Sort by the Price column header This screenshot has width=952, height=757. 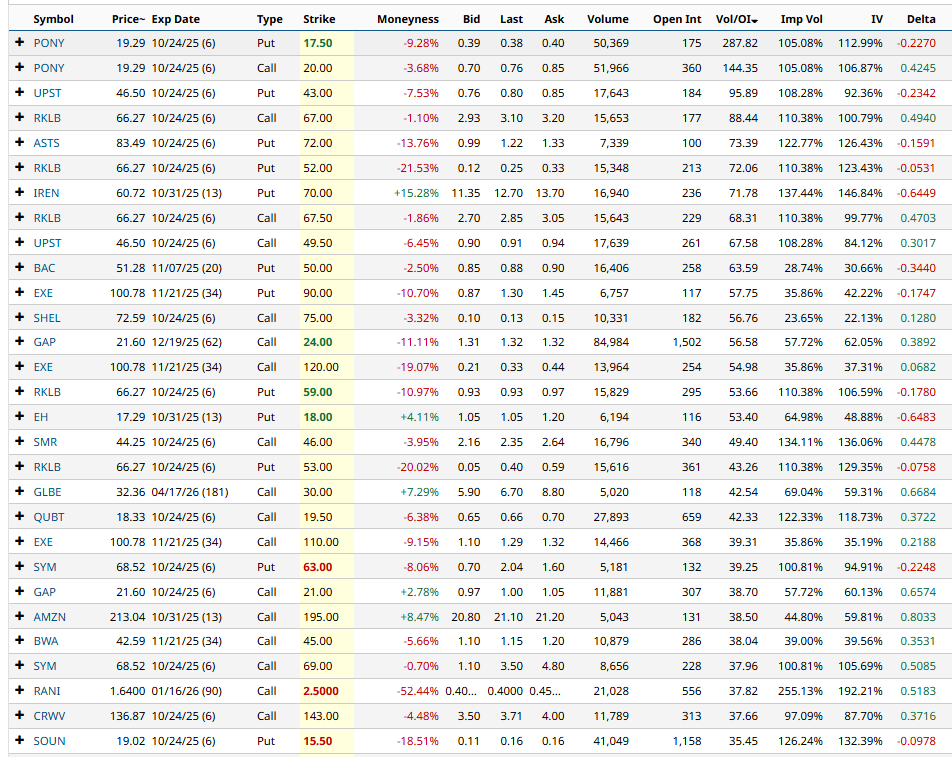coord(128,19)
